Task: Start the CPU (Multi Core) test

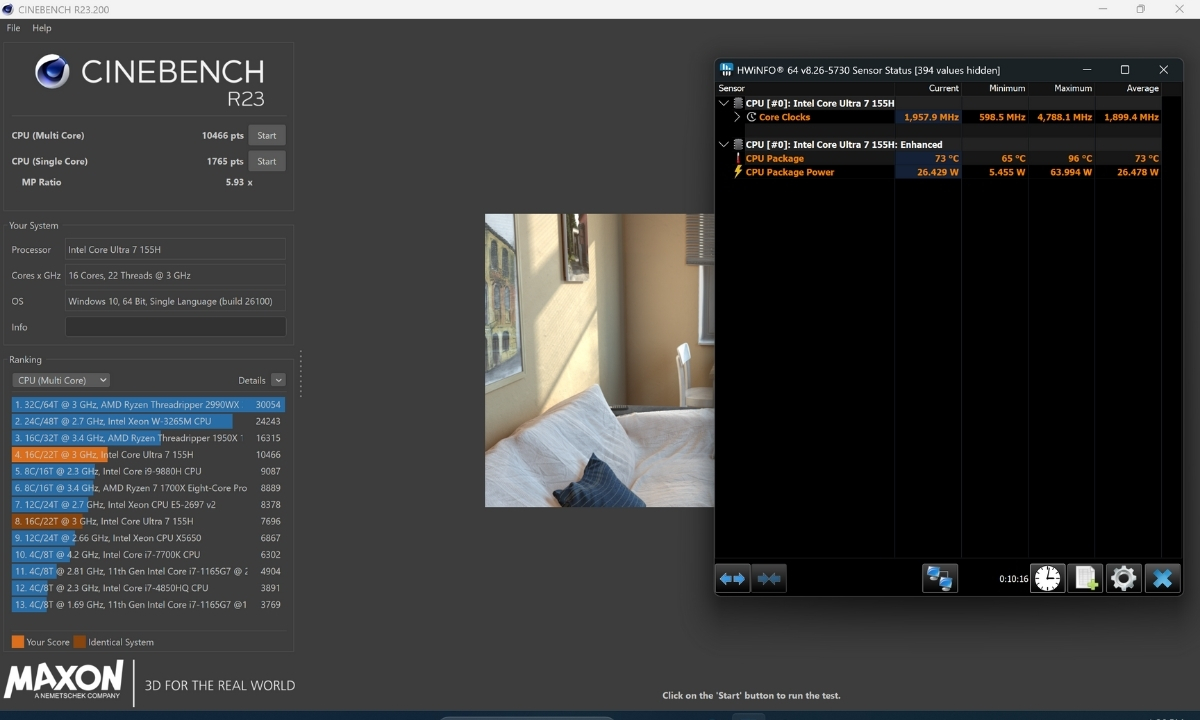Action: pos(267,135)
